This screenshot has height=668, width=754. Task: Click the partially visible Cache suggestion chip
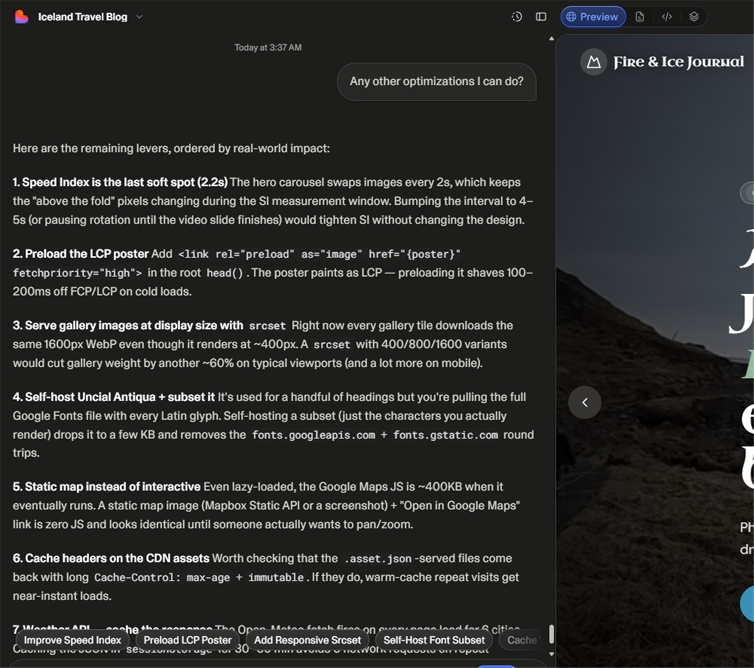pos(521,640)
